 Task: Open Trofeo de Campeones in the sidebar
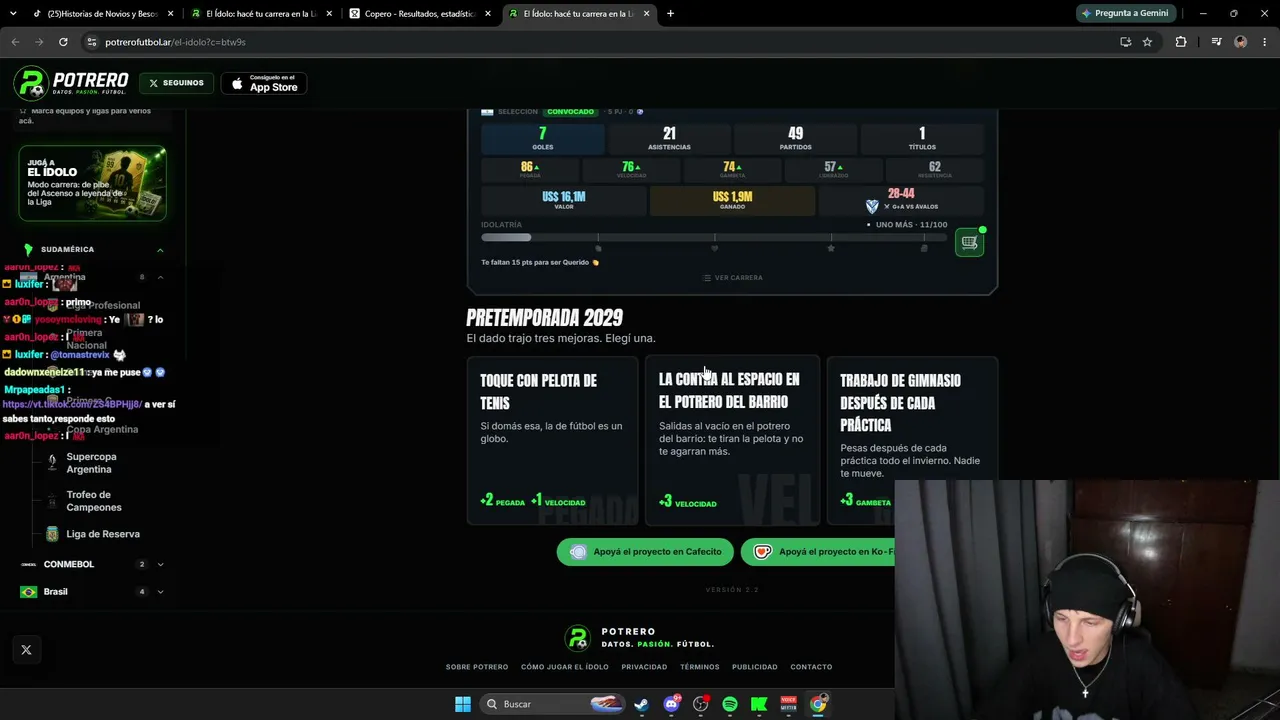(94, 501)
